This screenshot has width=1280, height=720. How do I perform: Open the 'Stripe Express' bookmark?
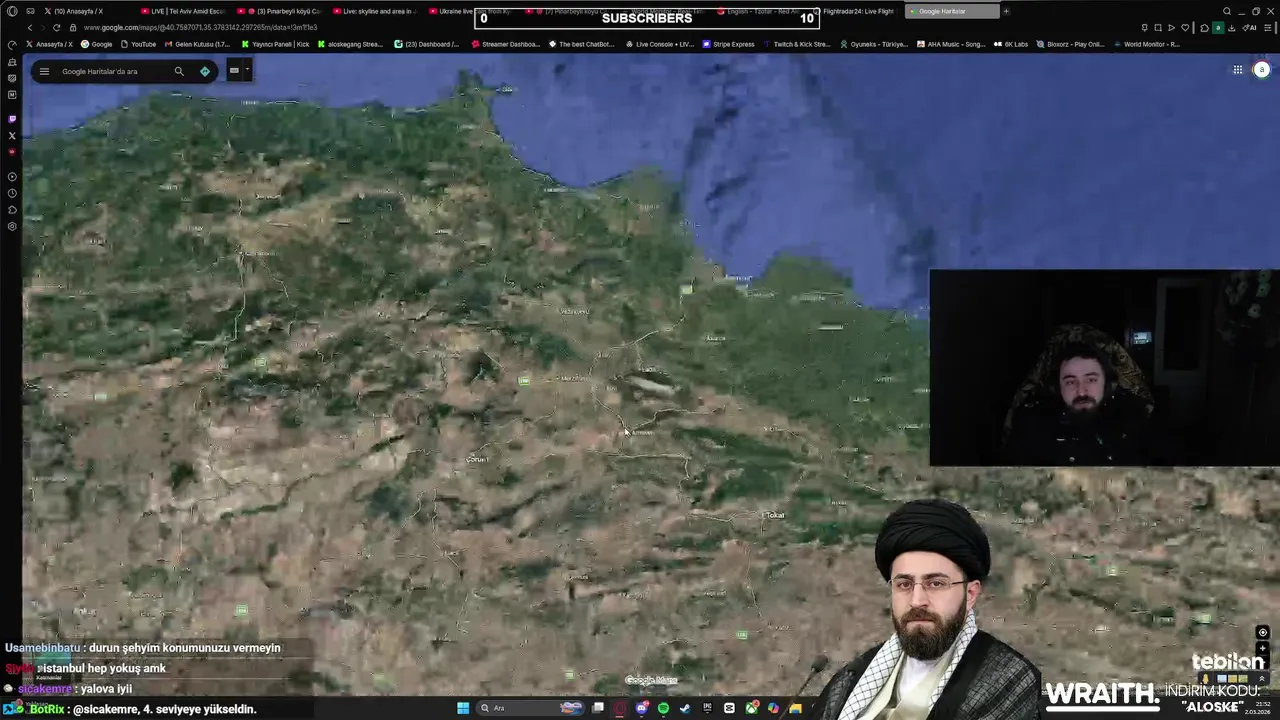point(728,44)
